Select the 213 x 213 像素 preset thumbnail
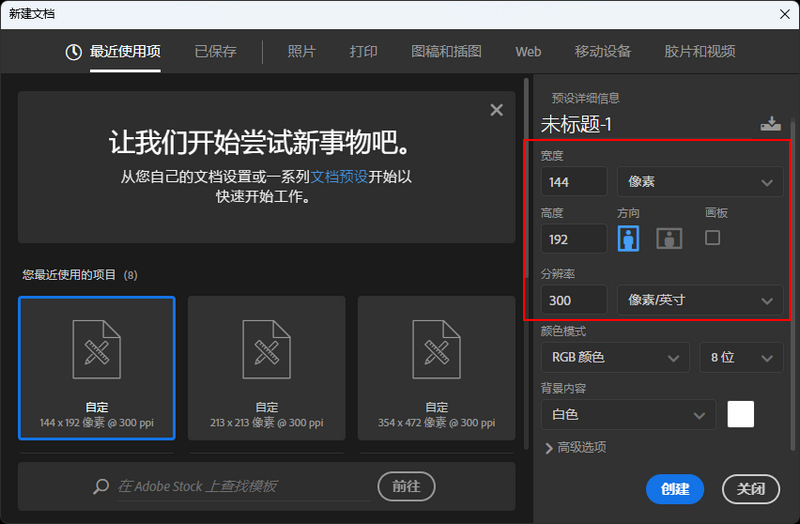 point(267,368)
